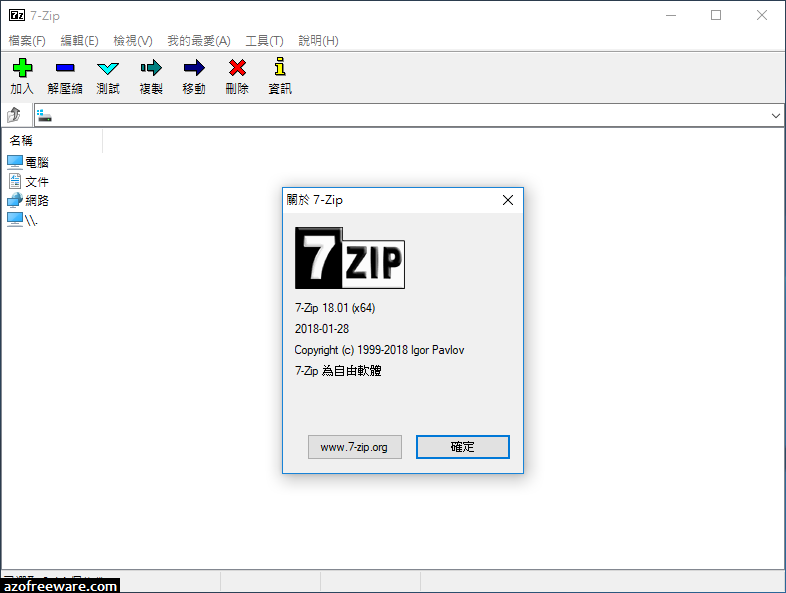Click the 名稱 column header

tap(52, 141)
